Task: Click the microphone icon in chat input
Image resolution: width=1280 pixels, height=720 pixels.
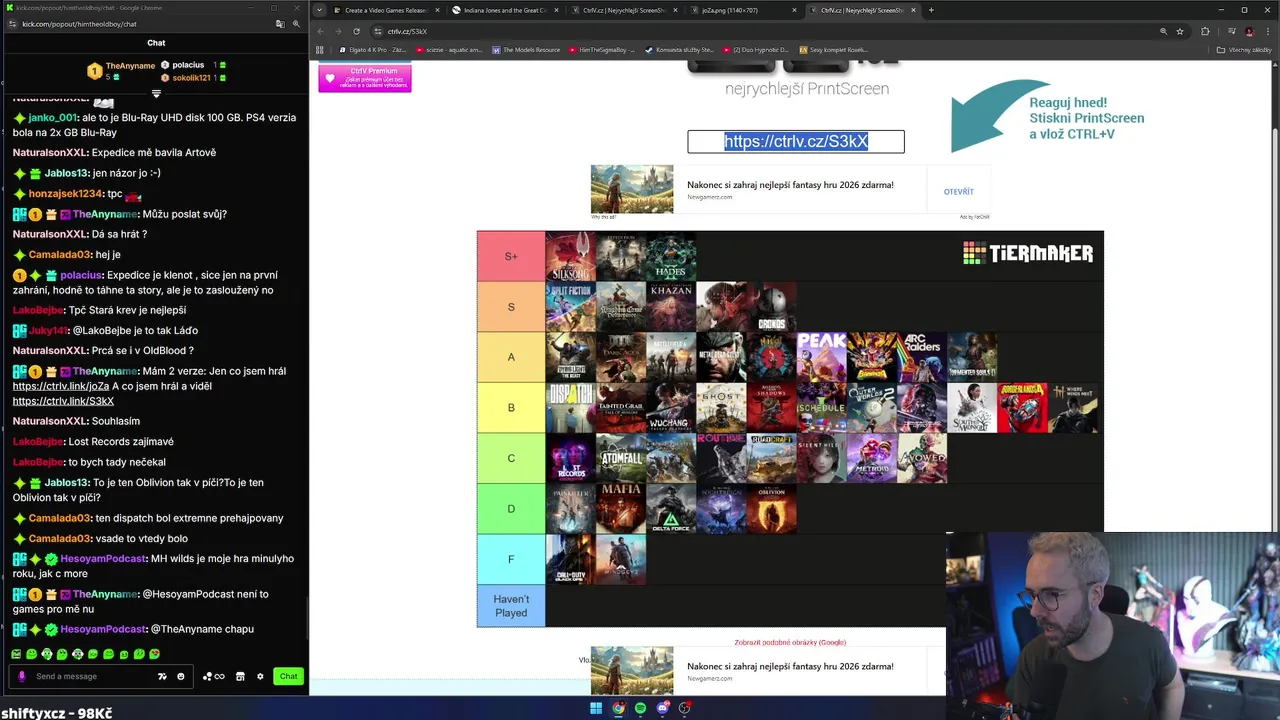Action: [x=22, y=676]
